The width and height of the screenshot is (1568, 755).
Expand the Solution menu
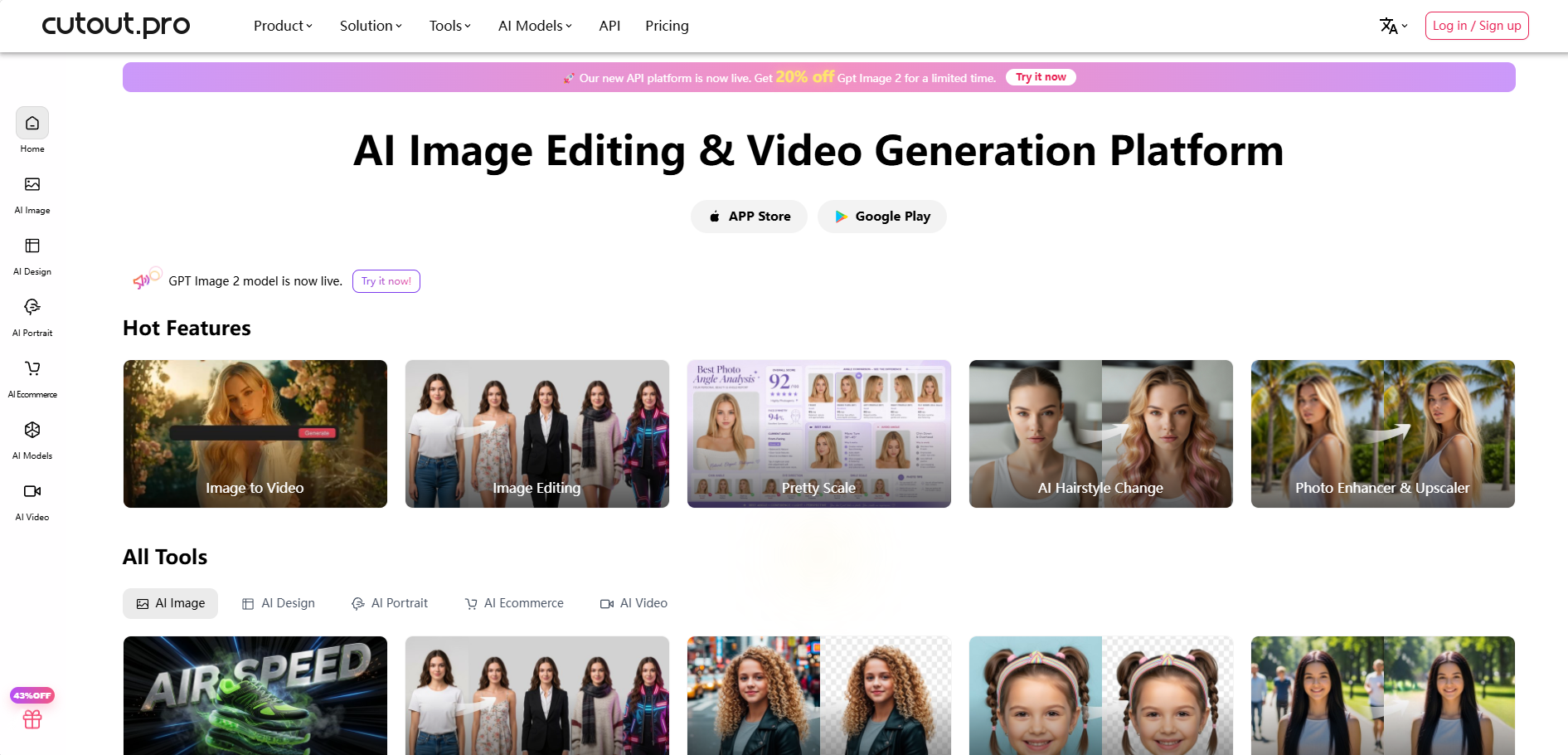pyautogui.click(x=371, y=26)
